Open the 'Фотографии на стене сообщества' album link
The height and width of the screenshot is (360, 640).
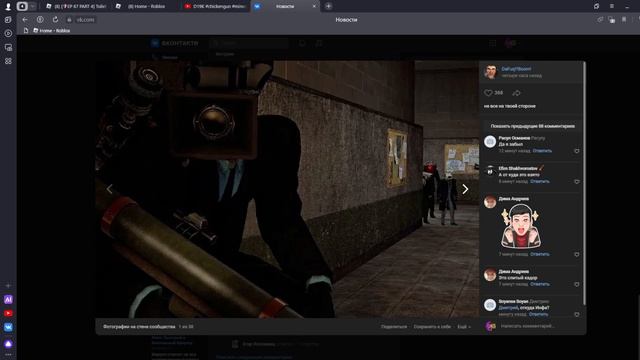tap(139, 327)
